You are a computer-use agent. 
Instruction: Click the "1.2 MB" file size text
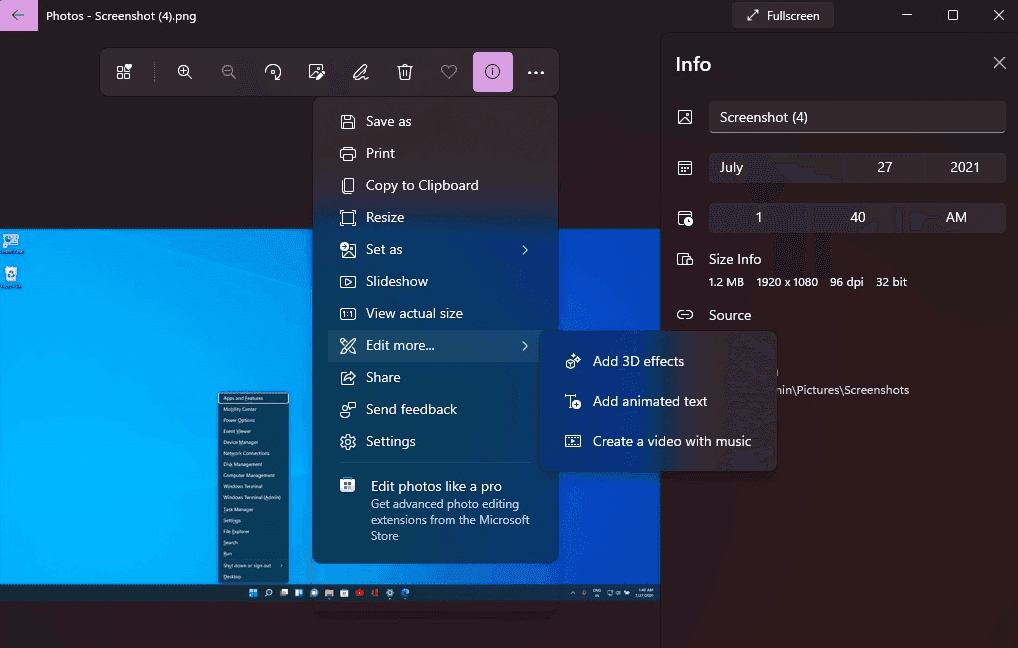[x=726, y=282]
